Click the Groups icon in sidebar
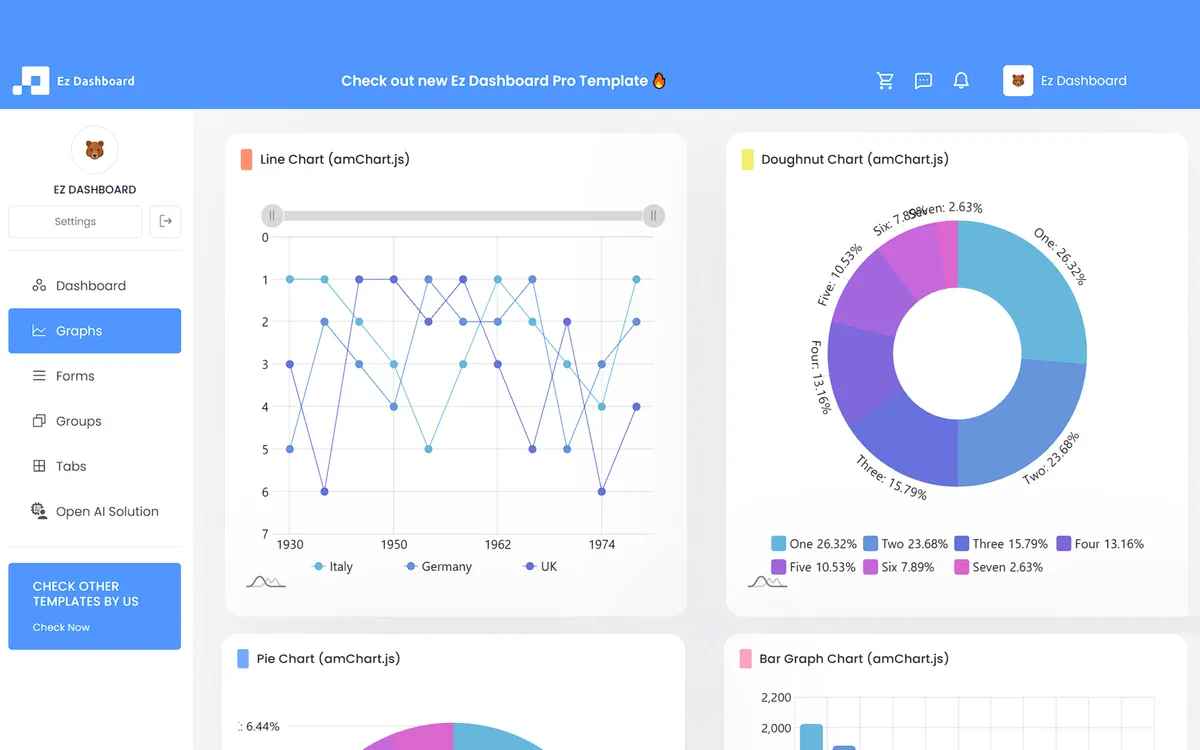This screenshot has height=750, width=1200. coord(39,421)
